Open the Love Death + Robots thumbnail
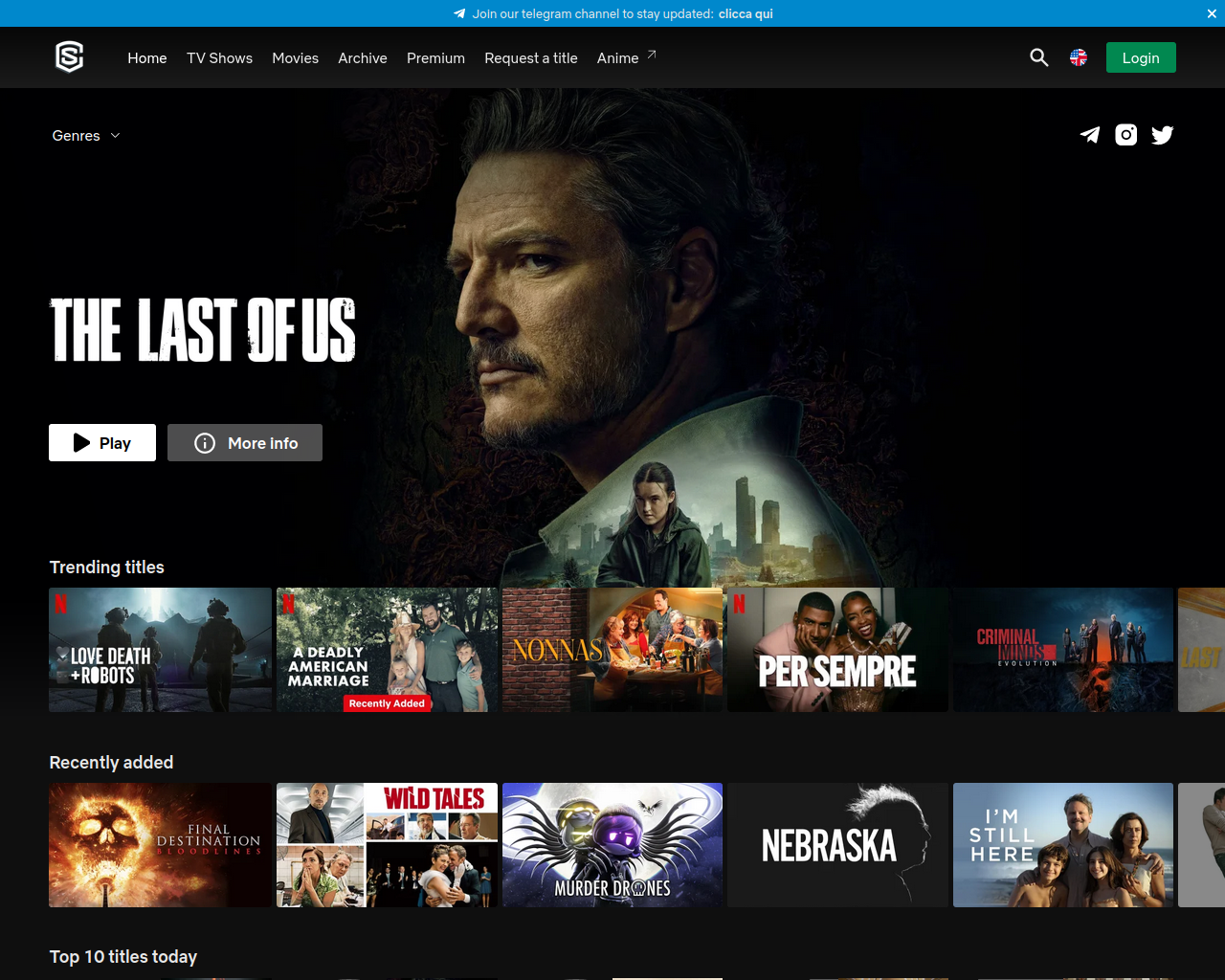The height and width of the screenshot is (980, 1225). (x=161, y=650)
